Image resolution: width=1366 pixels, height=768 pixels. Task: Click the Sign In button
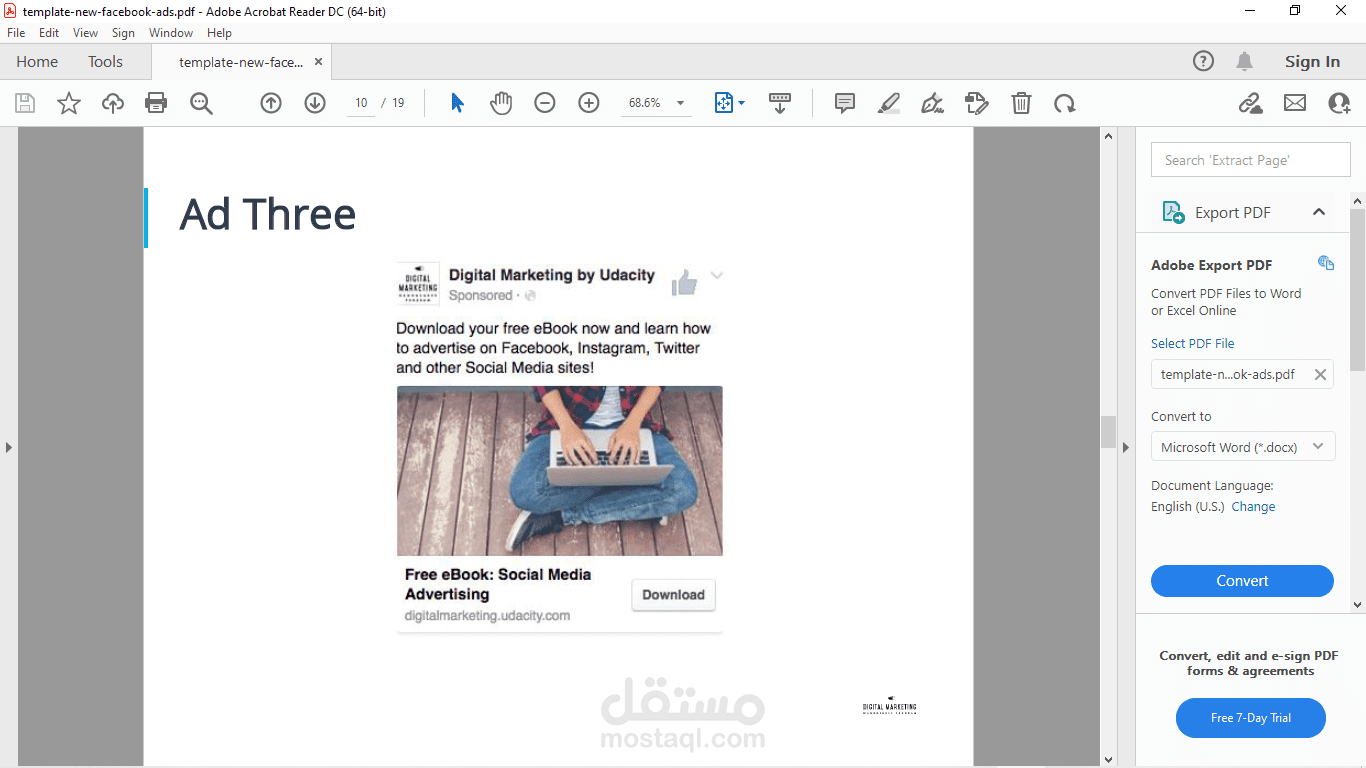(x=1312, y=62)
